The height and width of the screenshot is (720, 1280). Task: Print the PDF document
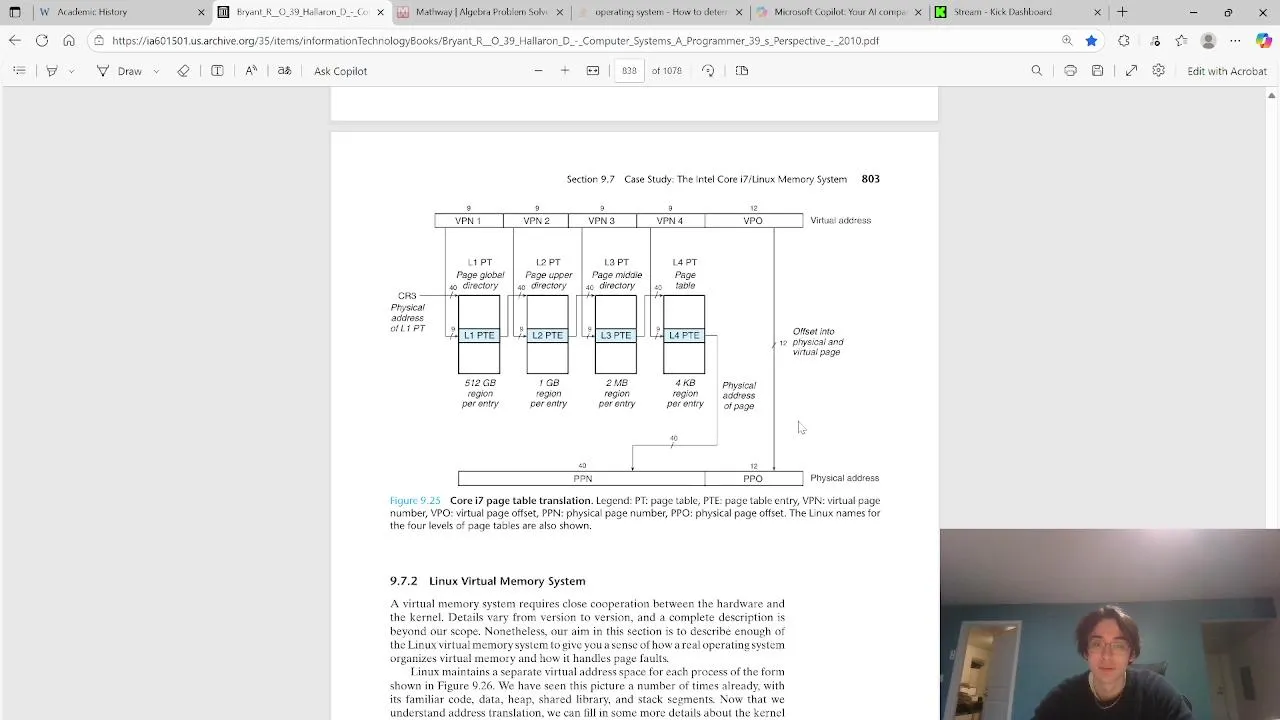1070,71
